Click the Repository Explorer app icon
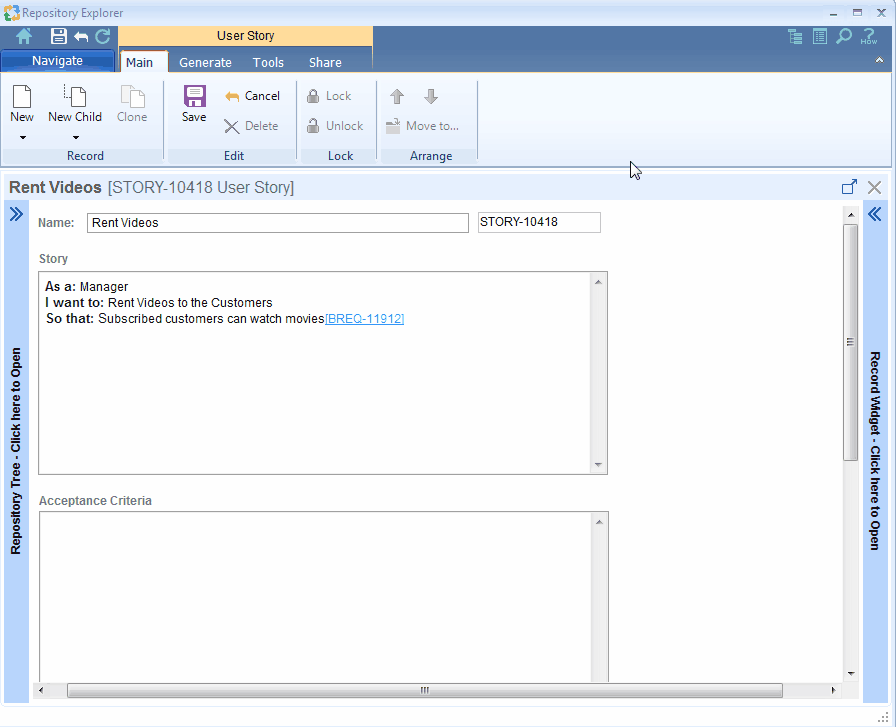The width and height of the screenshot is (896, 727). (11, 13)
